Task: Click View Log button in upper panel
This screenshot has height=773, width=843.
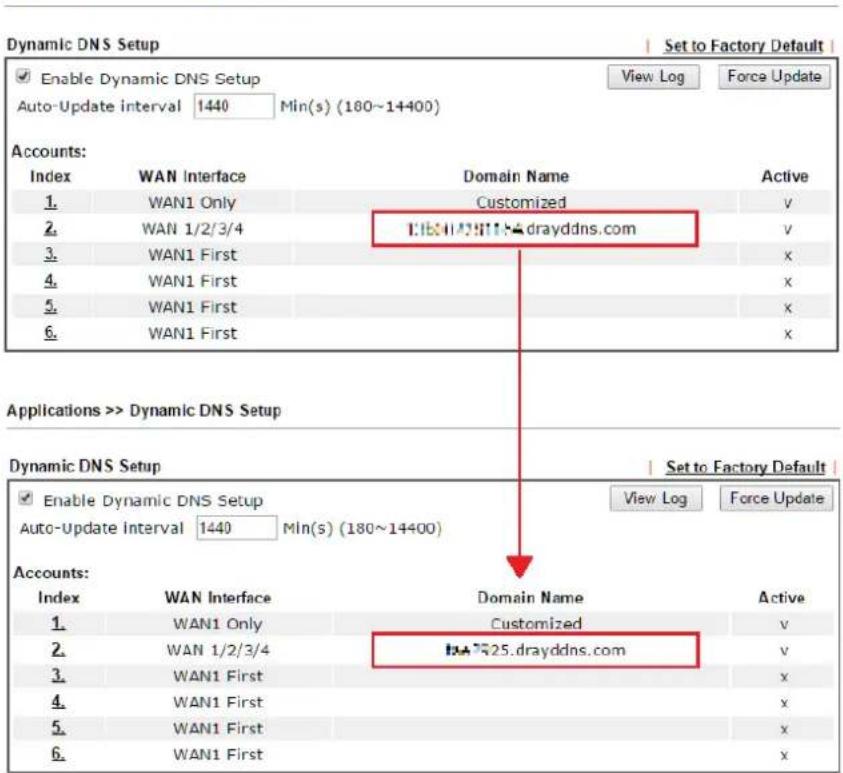Action: (x=653, y=77)
